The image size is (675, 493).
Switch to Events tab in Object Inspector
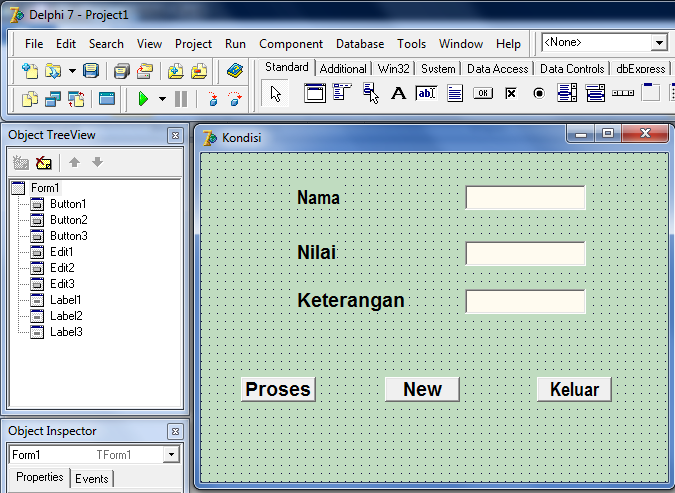(x=92, y=479)
